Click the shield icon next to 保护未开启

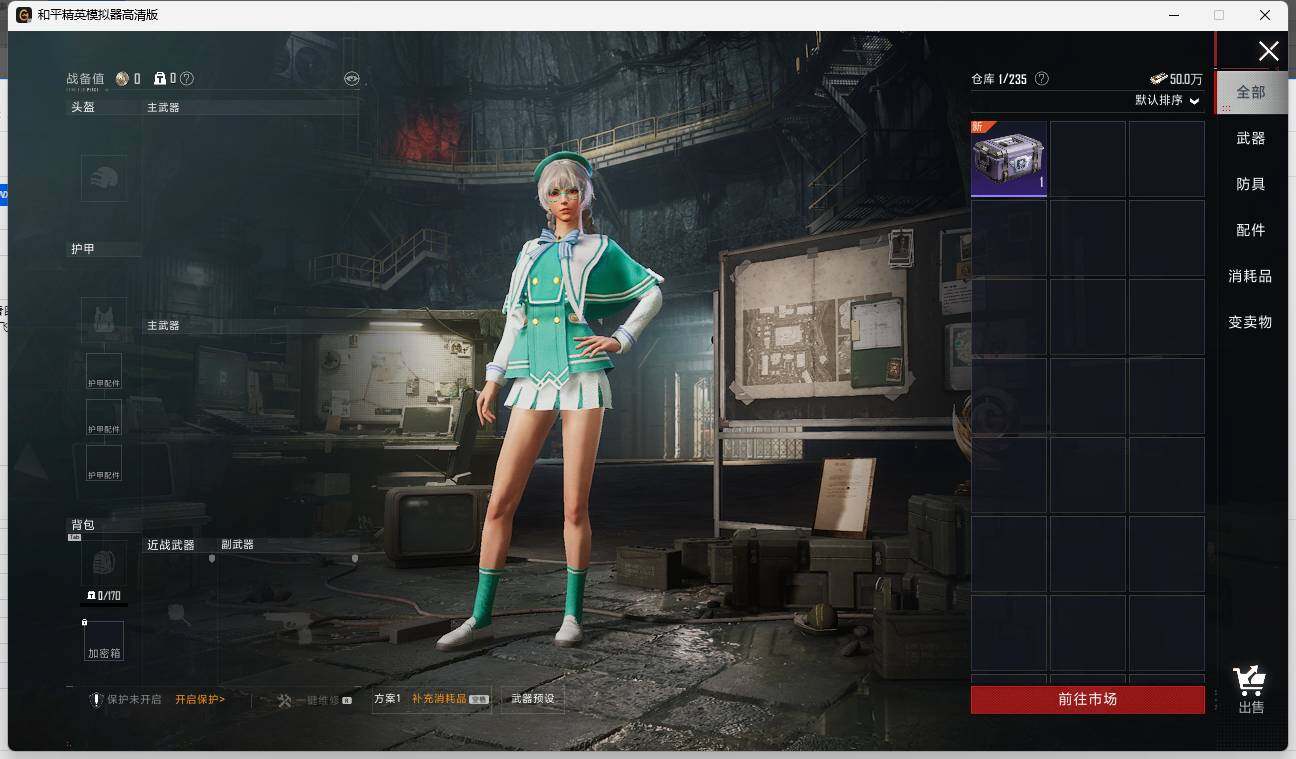[97, 700]
